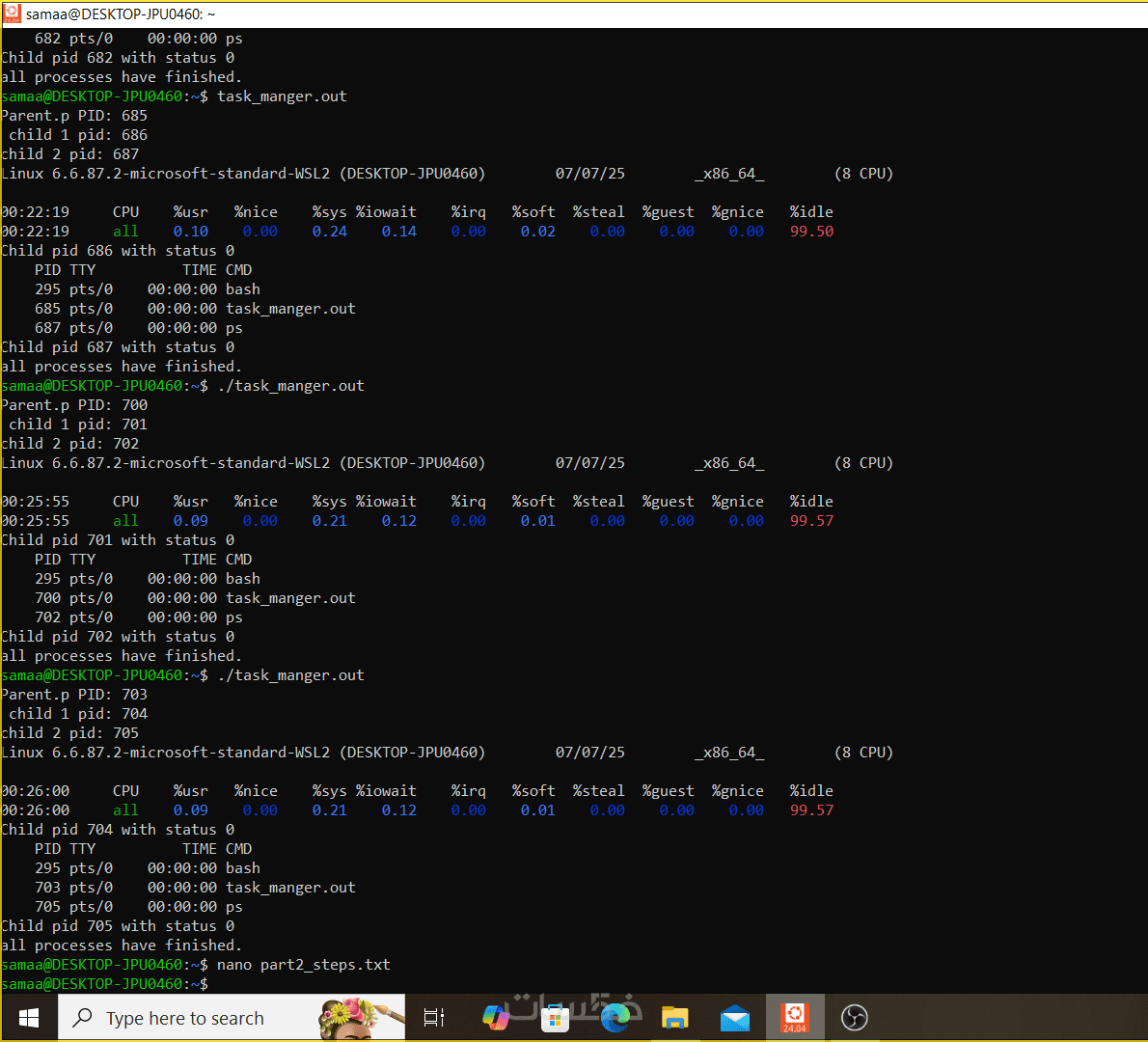This screenshot has width=1148, height=1042.
Task: Open OBS Studio from the taskbar
Action: 855,1018
